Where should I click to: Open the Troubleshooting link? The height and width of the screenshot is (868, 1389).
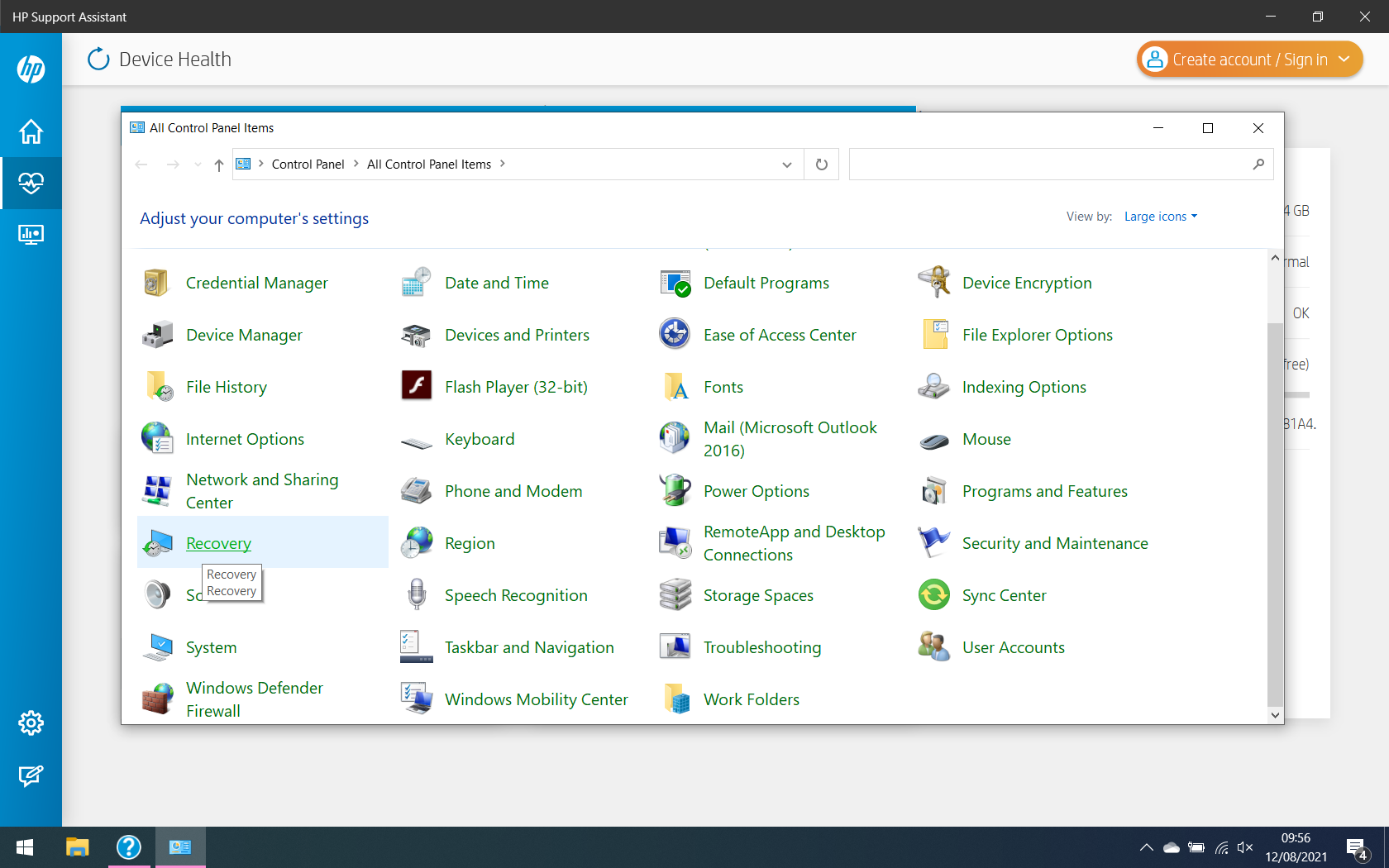tap(761, 647)
